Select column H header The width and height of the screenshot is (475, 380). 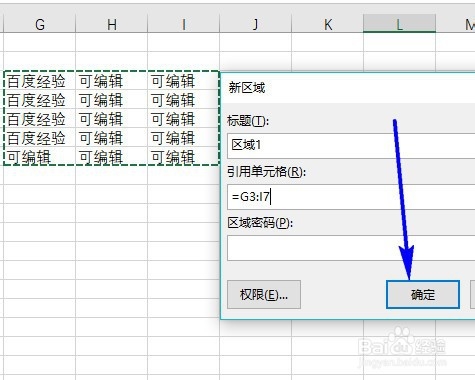[112, 24]
